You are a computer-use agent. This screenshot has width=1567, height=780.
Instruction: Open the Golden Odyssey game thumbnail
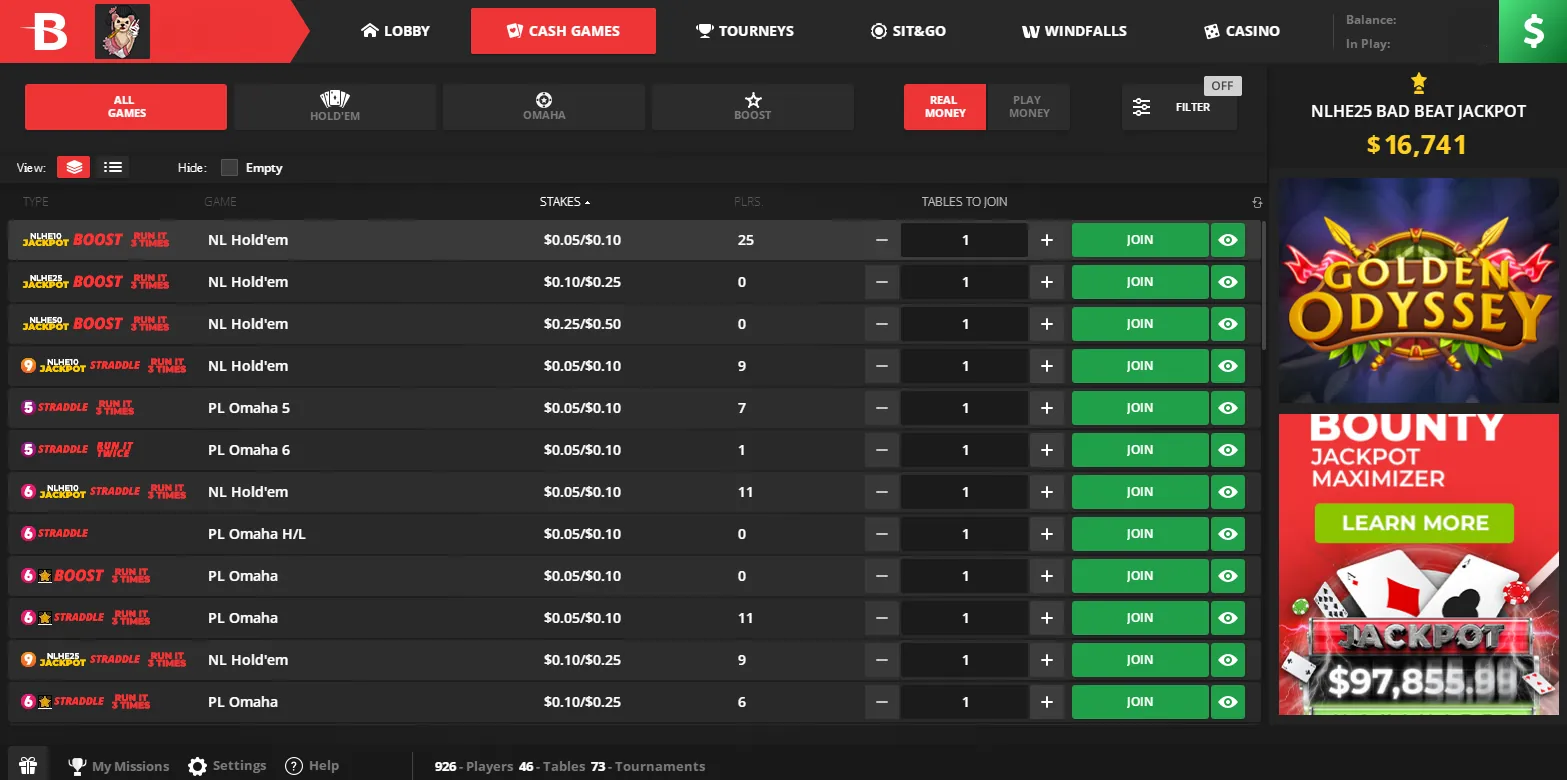(1418, 290)
